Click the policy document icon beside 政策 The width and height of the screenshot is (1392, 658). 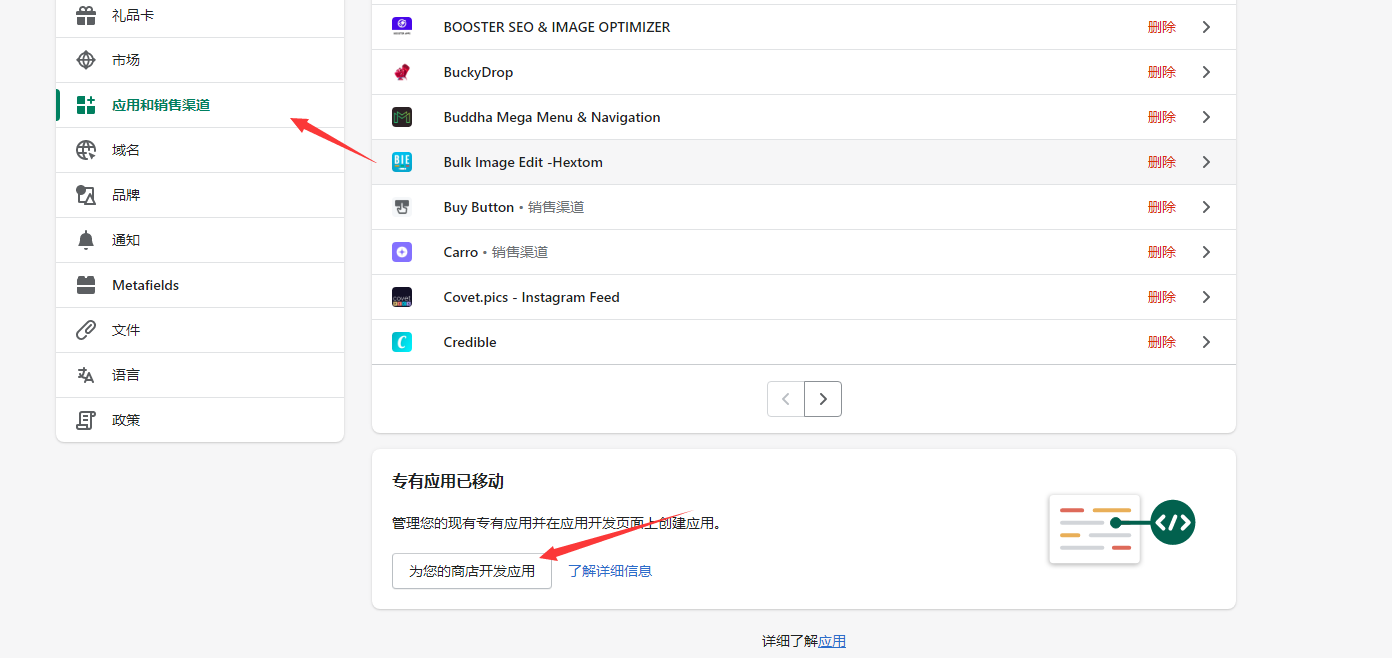click(x=86, y=420)
